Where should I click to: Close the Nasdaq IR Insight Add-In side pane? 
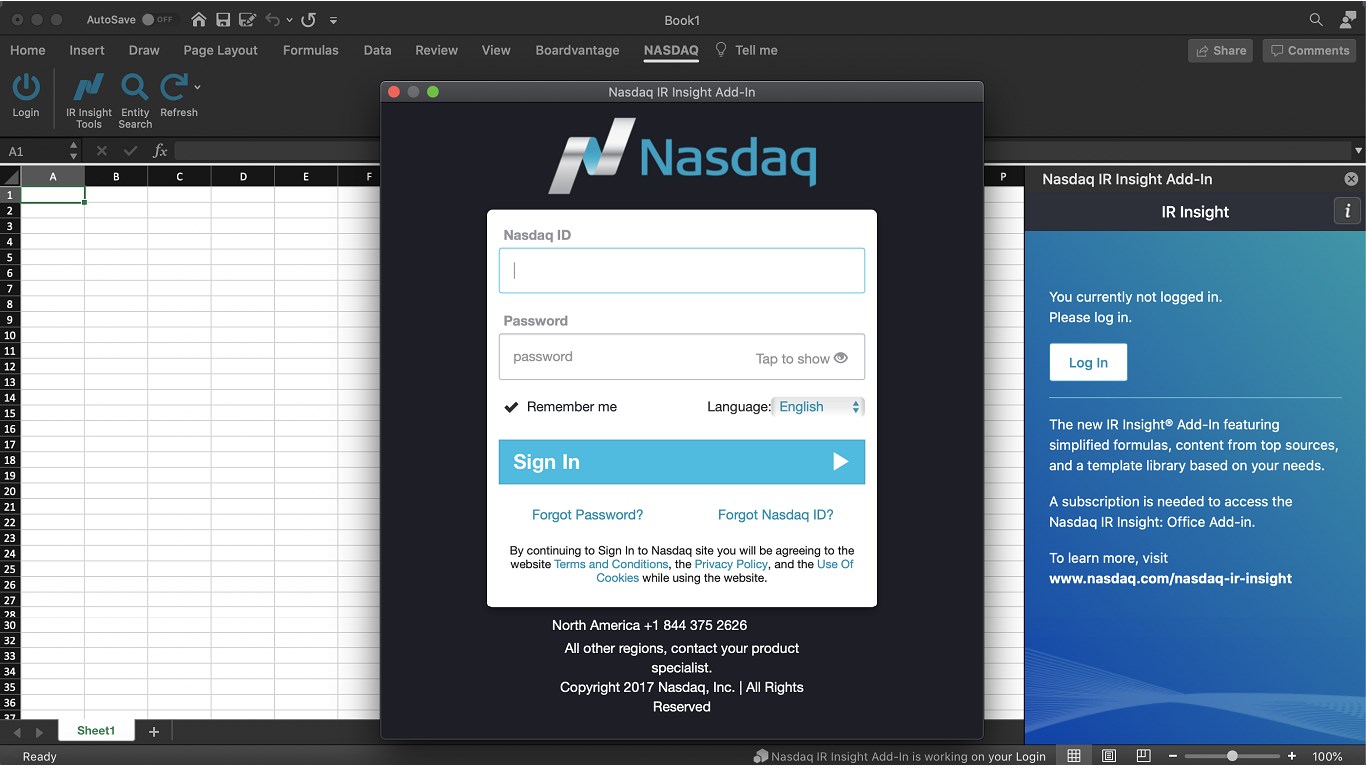point(1351,179)
